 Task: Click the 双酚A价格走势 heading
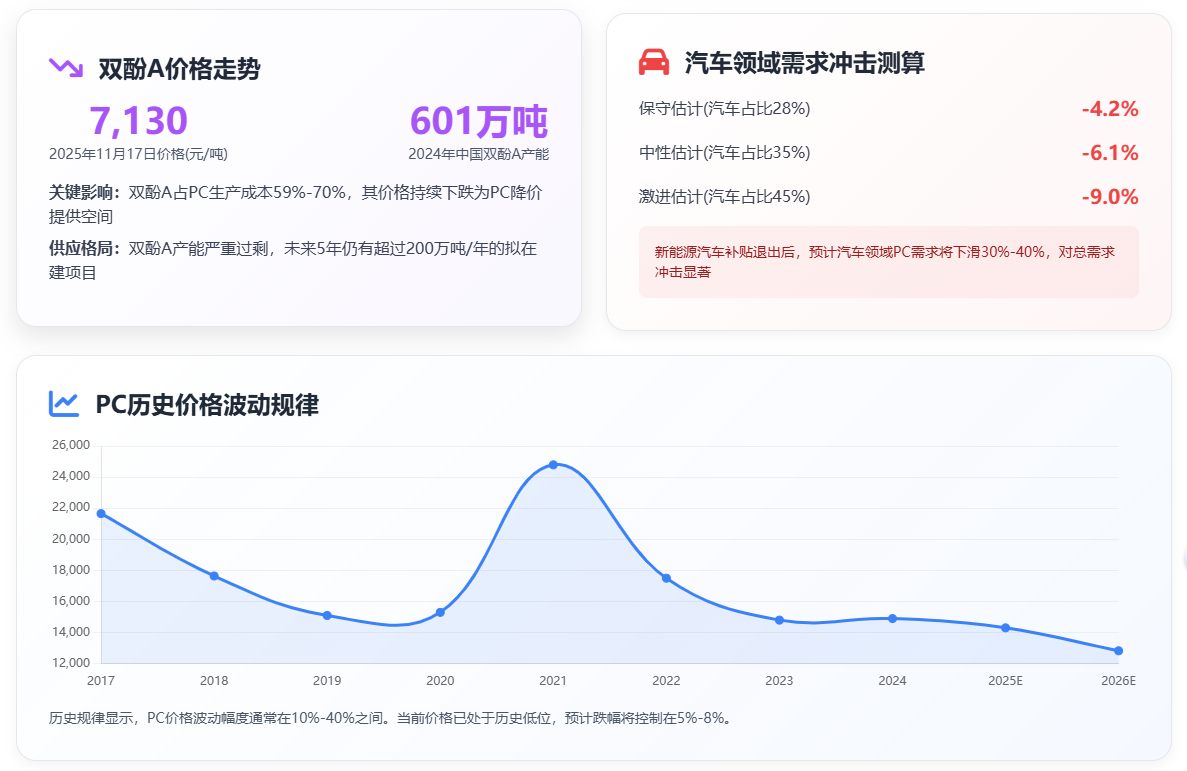(179, 68)
